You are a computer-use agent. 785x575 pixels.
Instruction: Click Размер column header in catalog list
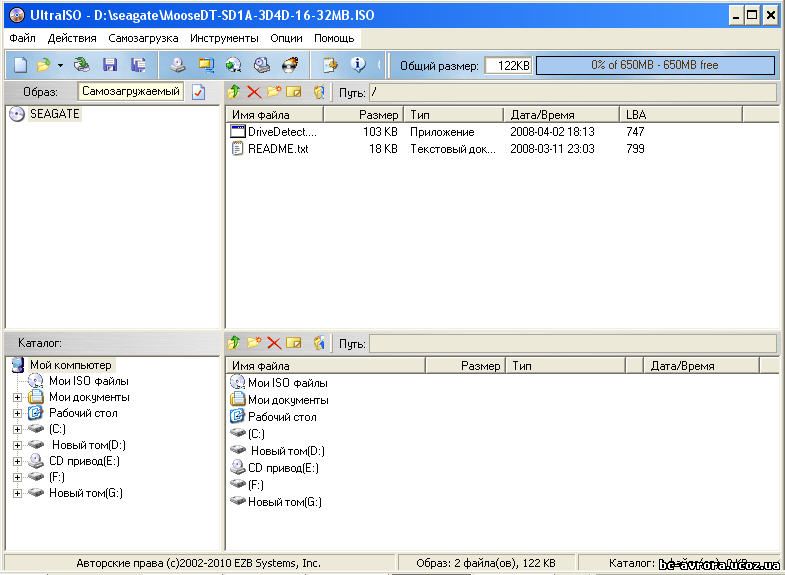466,366
